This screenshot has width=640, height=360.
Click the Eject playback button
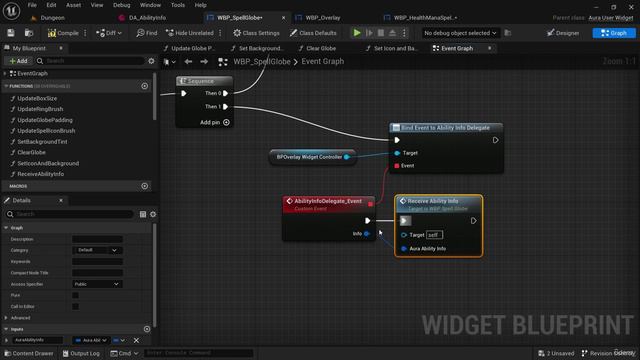click(392, 33)
